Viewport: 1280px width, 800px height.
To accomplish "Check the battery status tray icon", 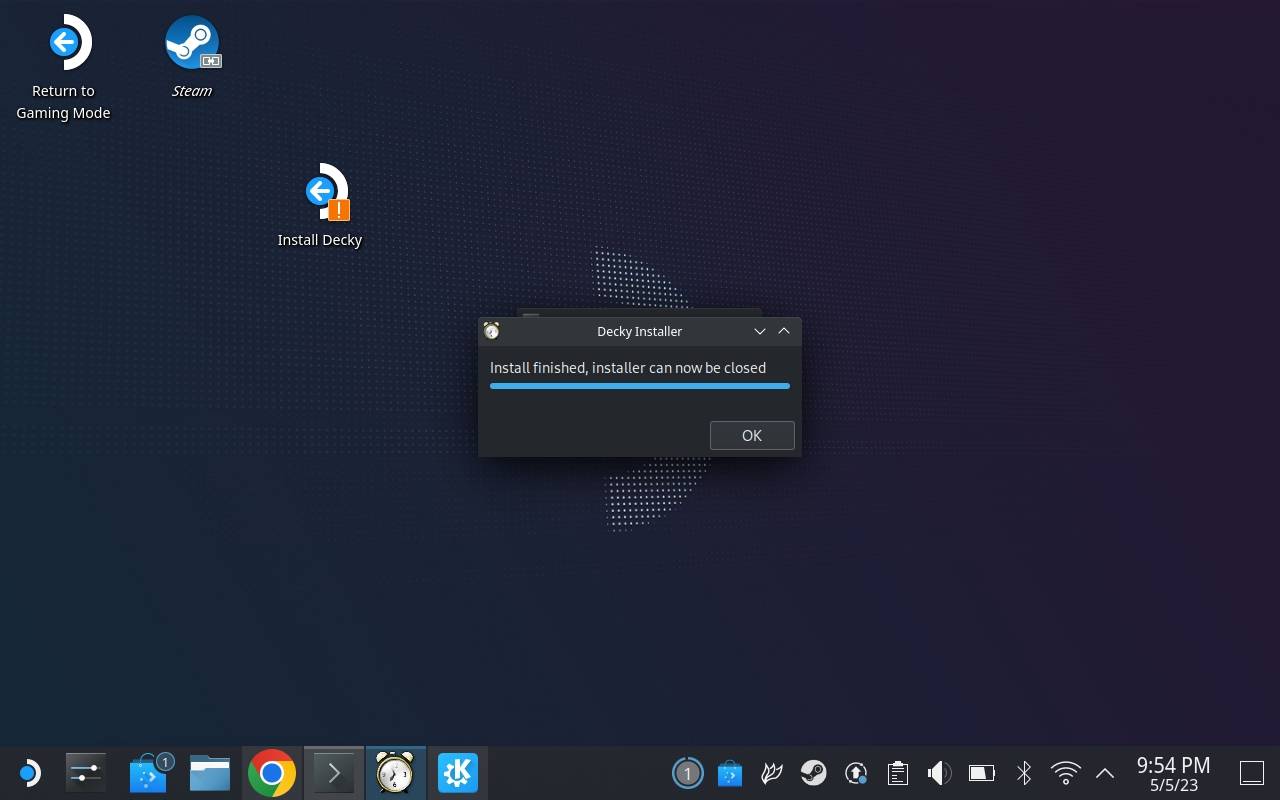I will [x=981, y=773].
